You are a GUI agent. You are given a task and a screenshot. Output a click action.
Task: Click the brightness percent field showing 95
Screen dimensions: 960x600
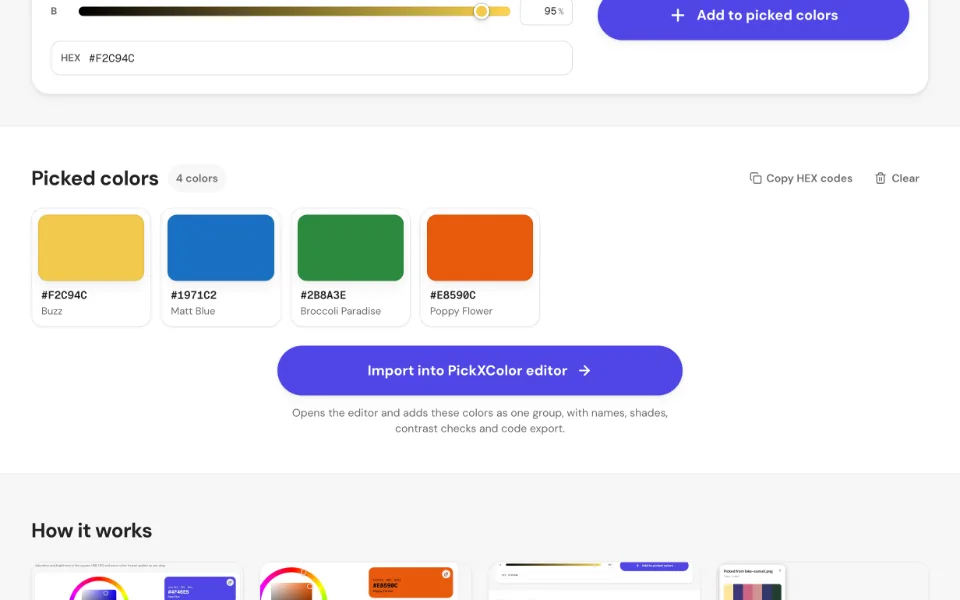click(x=546, y=11)
